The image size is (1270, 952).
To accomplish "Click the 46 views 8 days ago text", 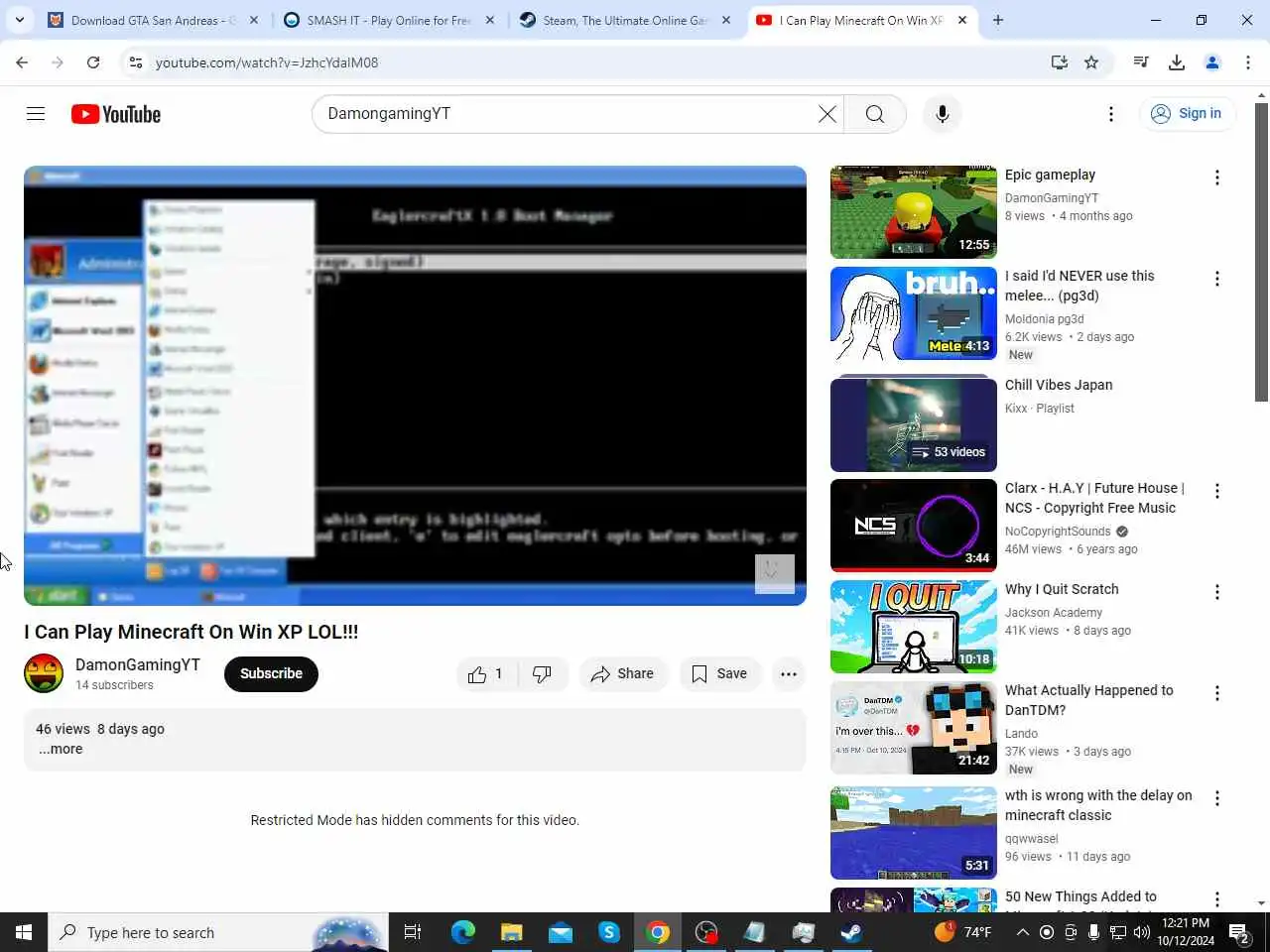I will (x=100, y=729).
